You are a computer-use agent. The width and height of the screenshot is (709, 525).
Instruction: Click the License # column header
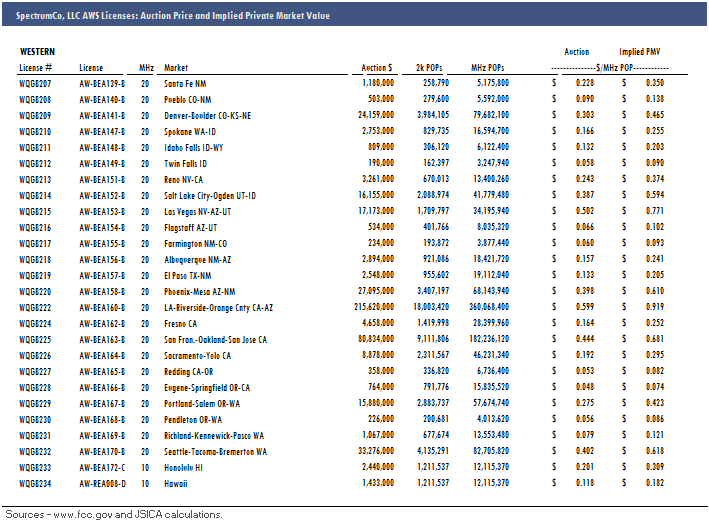click(x=35, y=67)
